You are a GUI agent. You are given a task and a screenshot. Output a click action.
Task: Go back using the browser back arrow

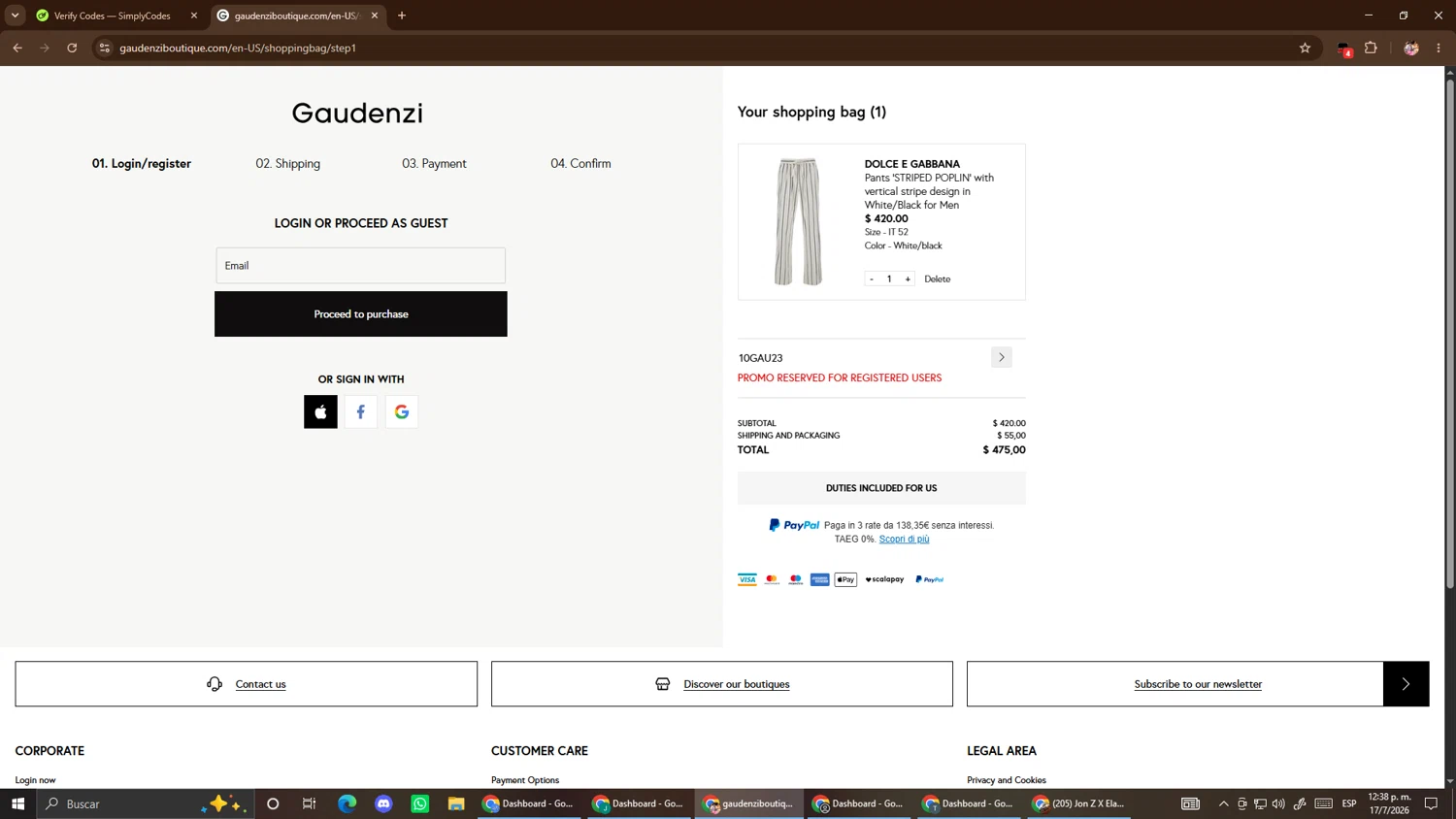(17, 48)
